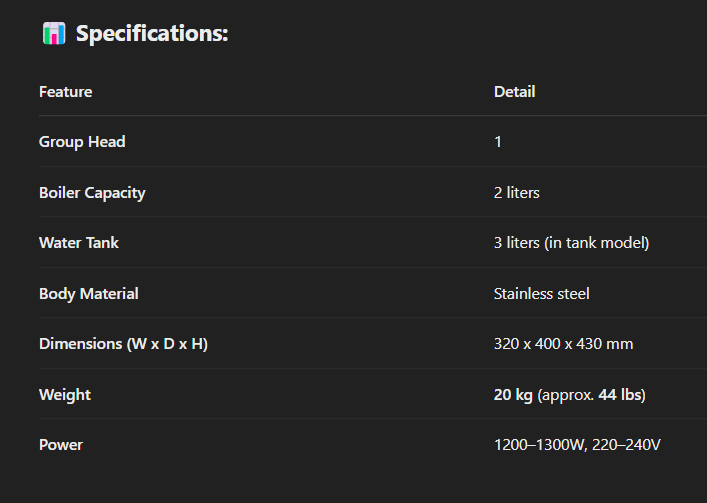
Task: Click the 2 liters value
Action: pos(517,193)
